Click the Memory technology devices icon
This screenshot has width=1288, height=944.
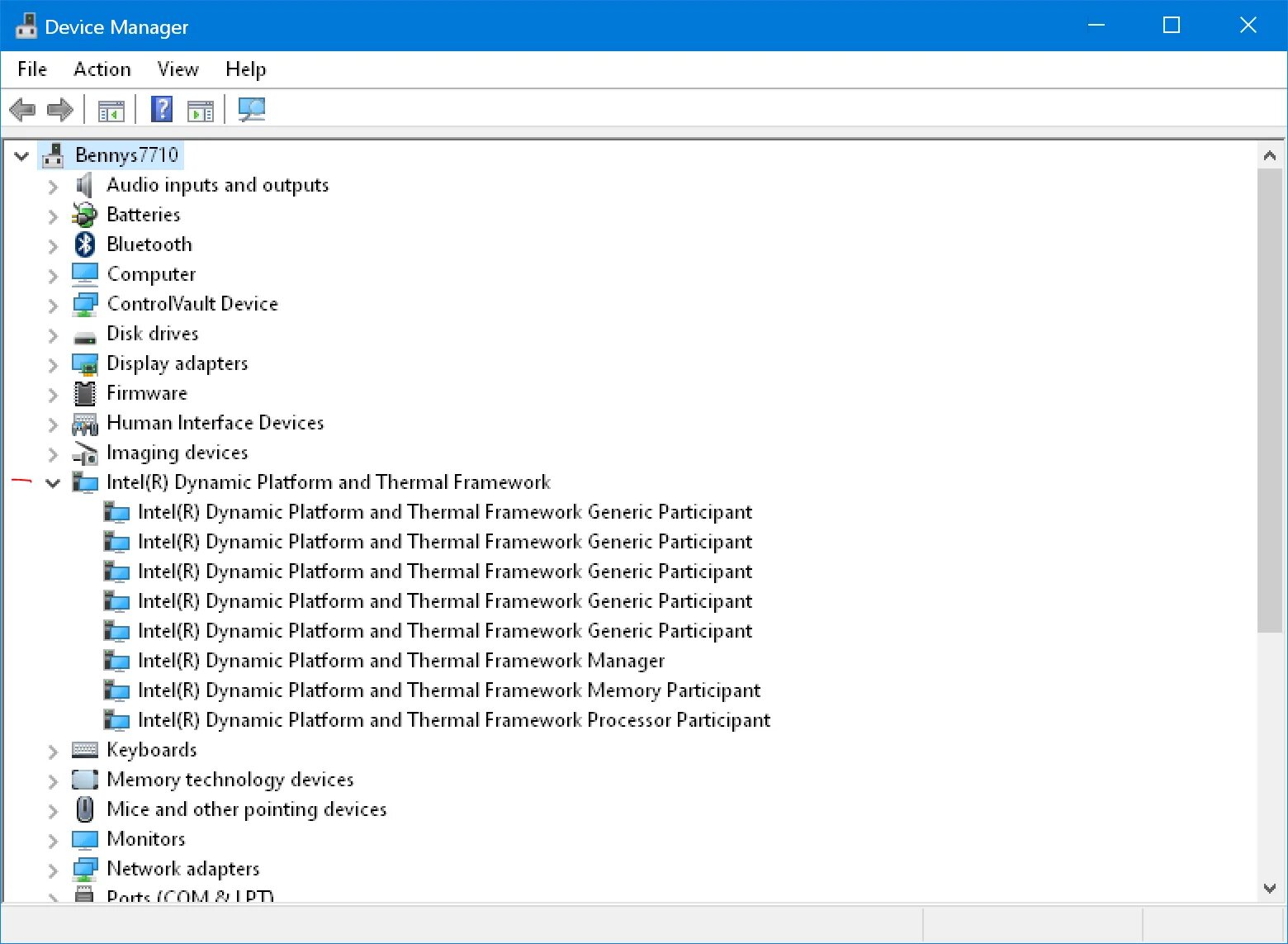[x=85, y=780]
